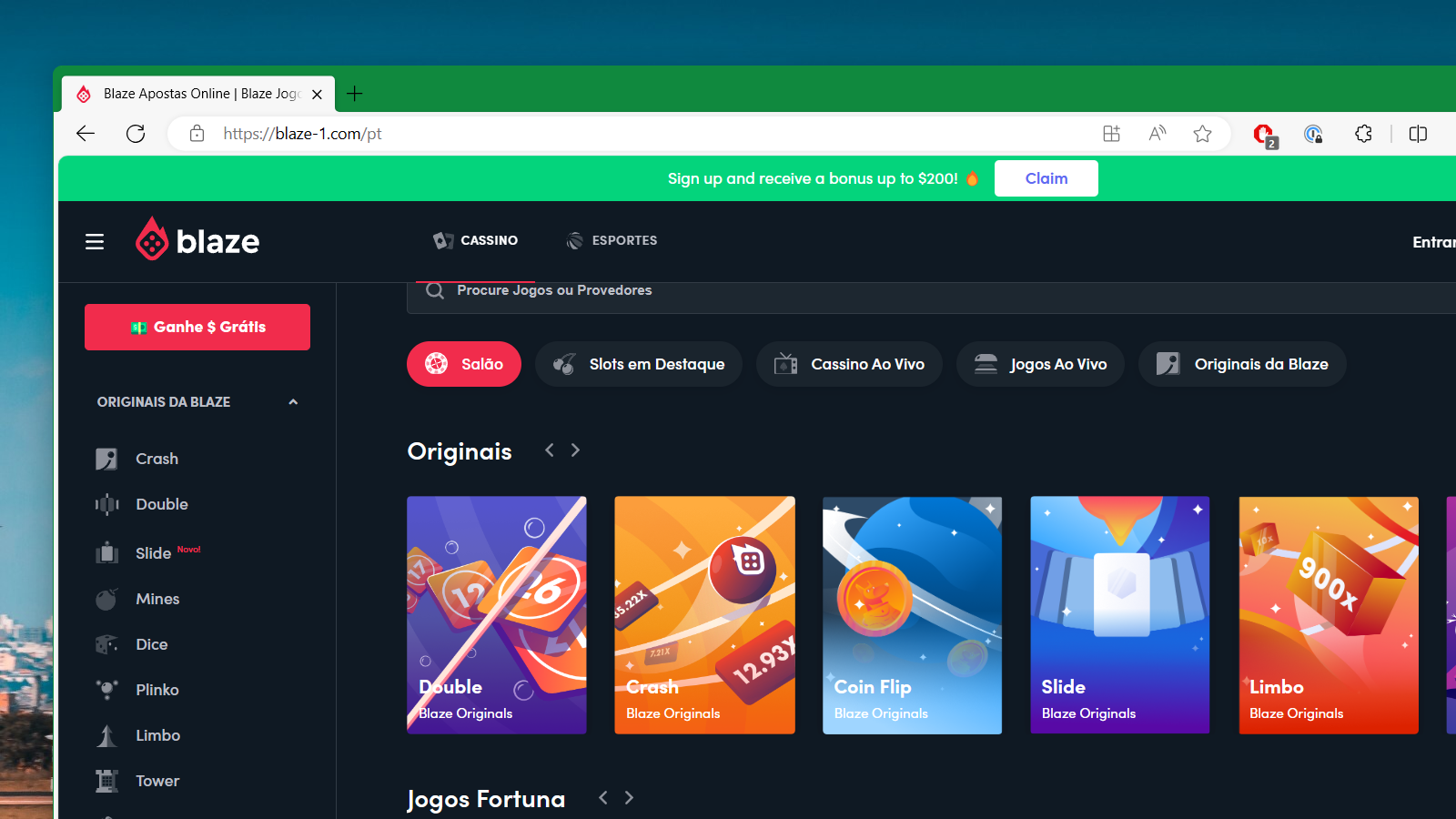
Task: Open Dice from the sidebar
Action: point(151,644)
